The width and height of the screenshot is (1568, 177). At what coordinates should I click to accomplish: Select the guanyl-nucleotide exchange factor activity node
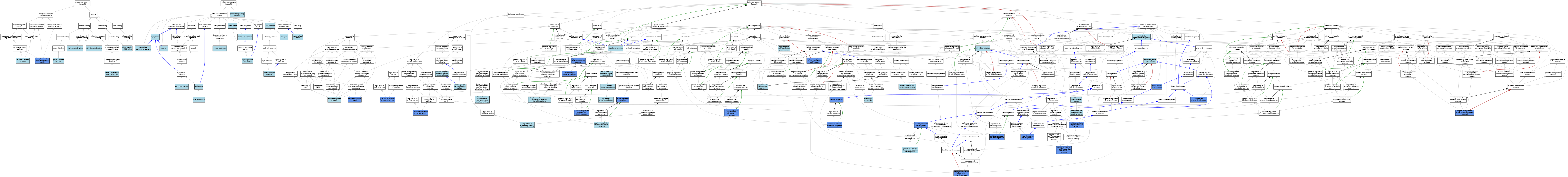point(42,61)
